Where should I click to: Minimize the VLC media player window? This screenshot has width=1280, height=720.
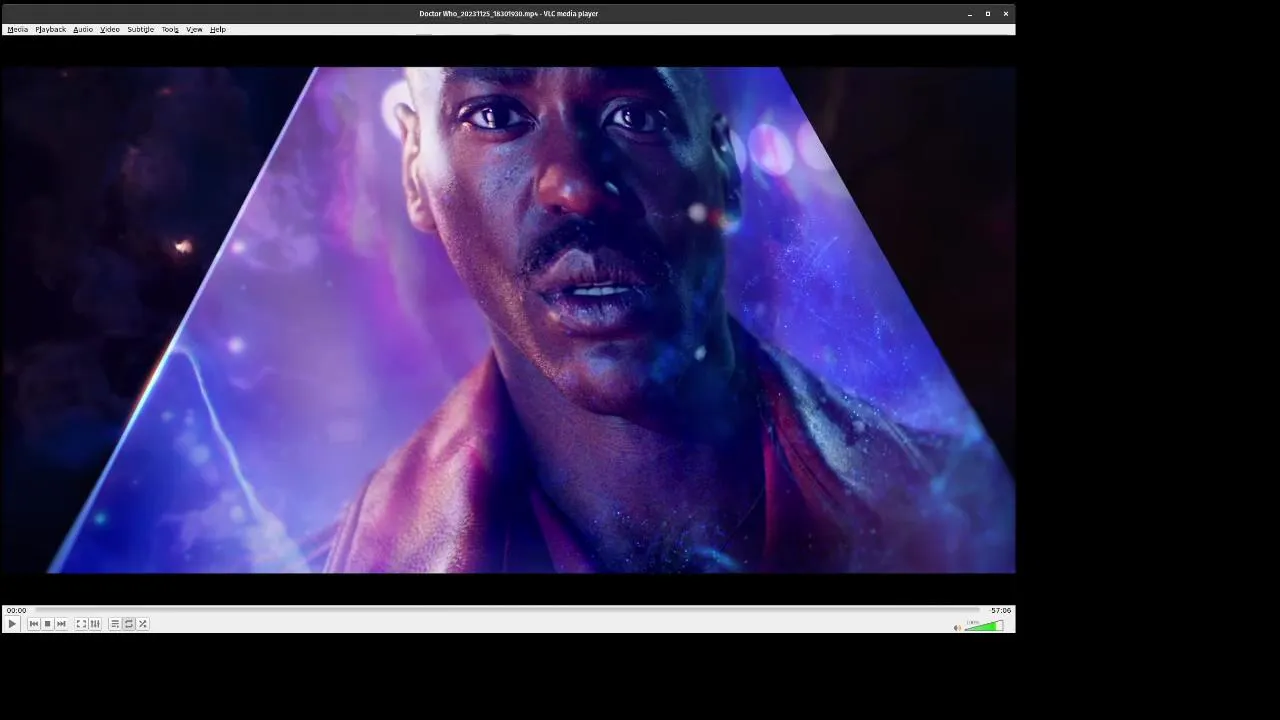coord(969,14)
